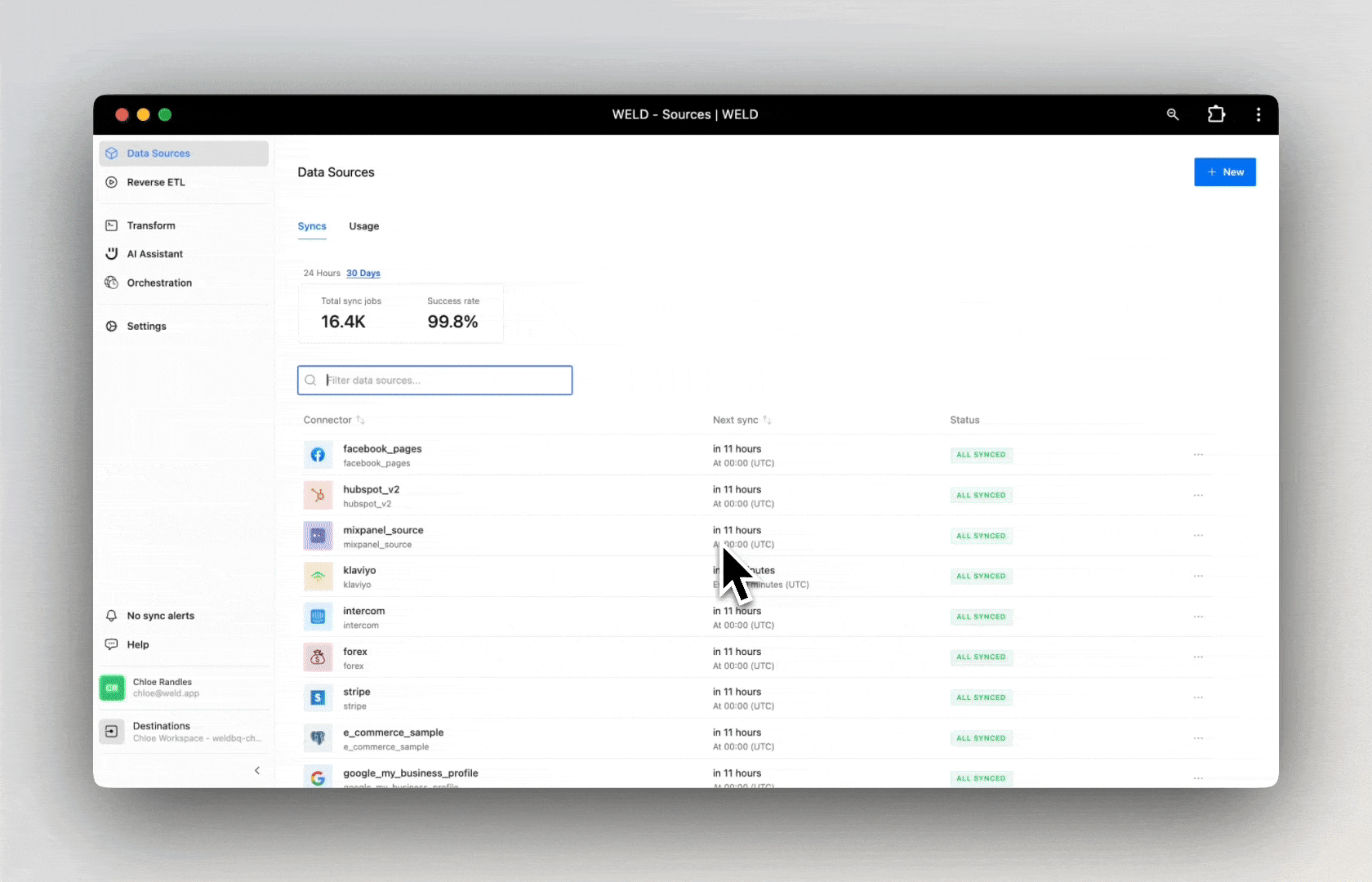This screenshot has width=1372, height=882.
Task: Collapse the left sidebar with chevron
Action: point(257,770)
